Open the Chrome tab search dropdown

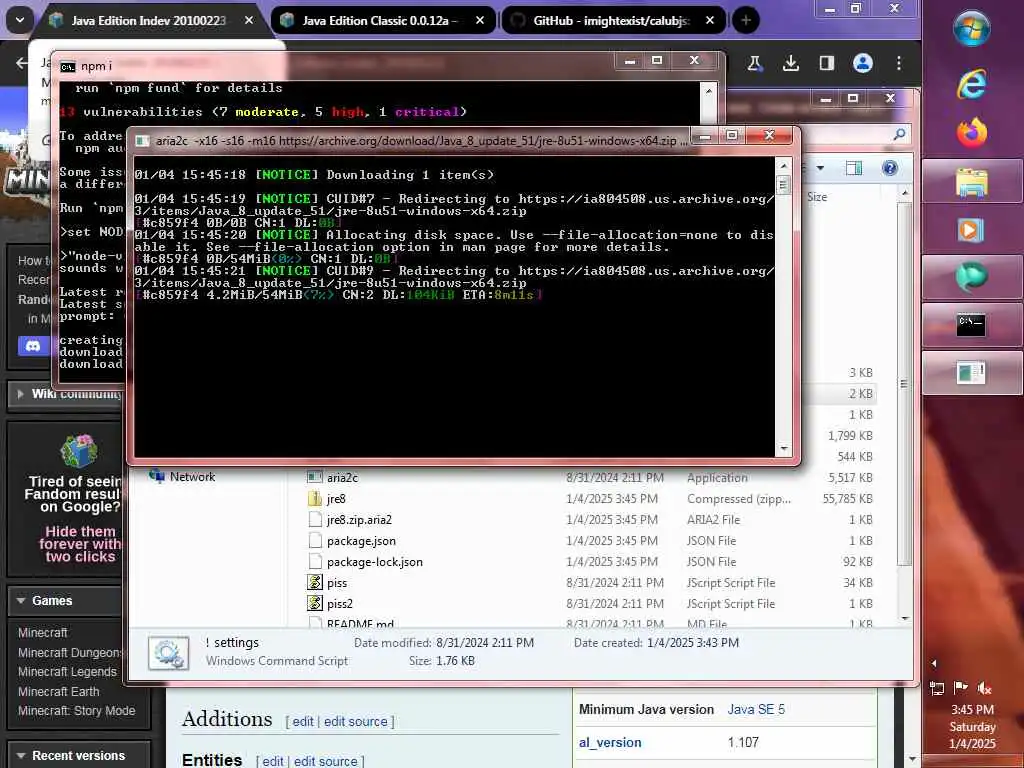pos(20,20)
